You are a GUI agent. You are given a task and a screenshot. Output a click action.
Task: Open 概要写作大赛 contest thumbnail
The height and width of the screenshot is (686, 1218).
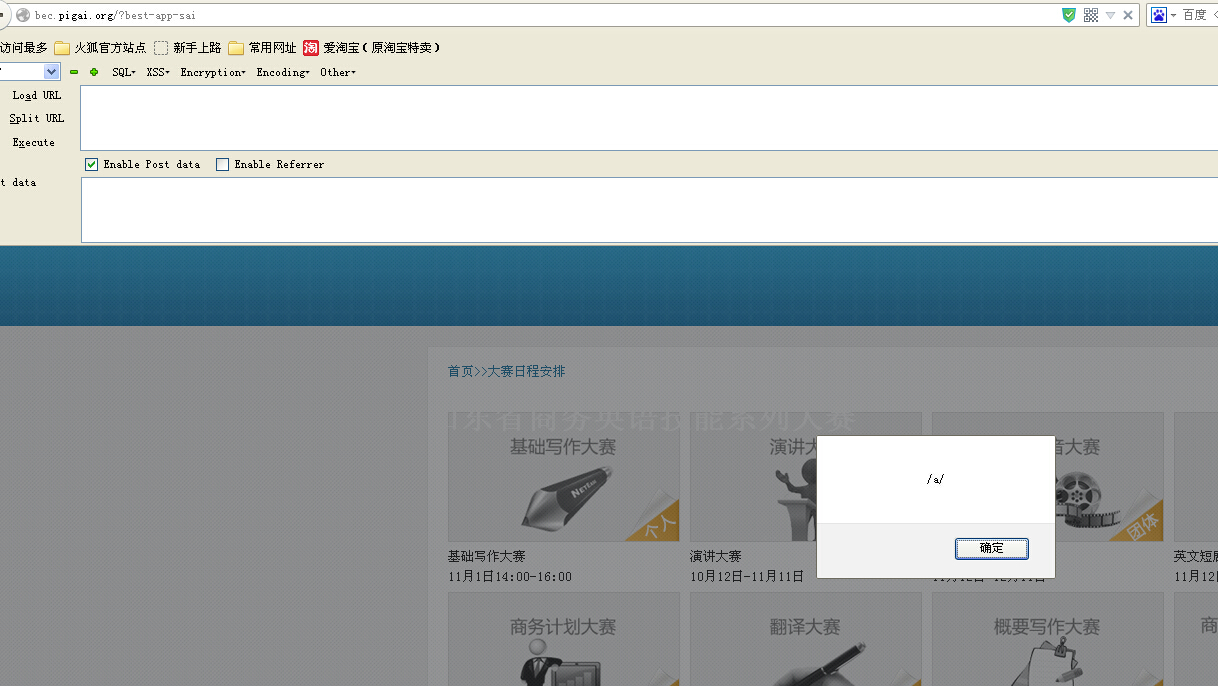(x=1048, y=639)
